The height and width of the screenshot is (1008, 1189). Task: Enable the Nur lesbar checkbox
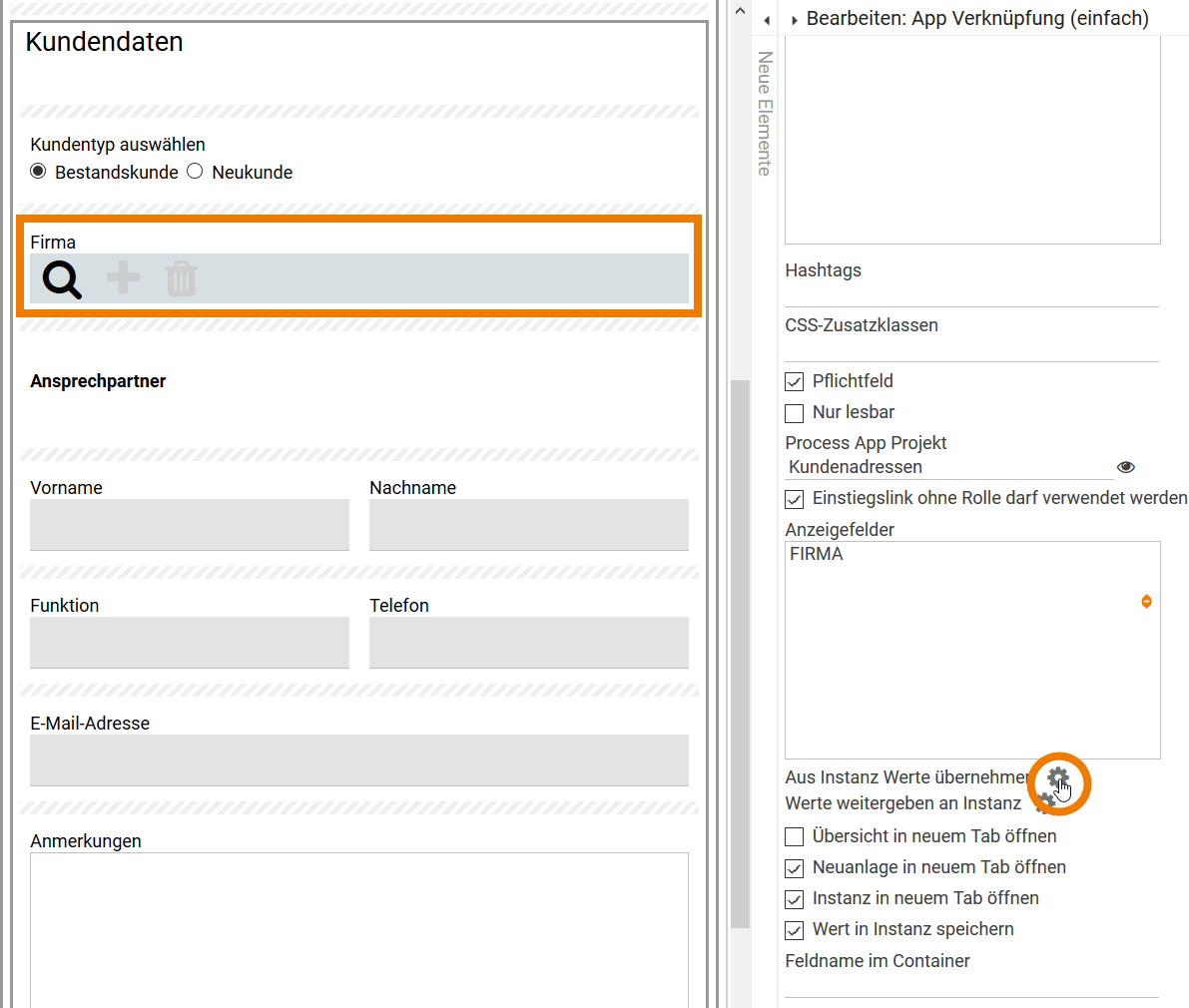click(x=795, y=412)
